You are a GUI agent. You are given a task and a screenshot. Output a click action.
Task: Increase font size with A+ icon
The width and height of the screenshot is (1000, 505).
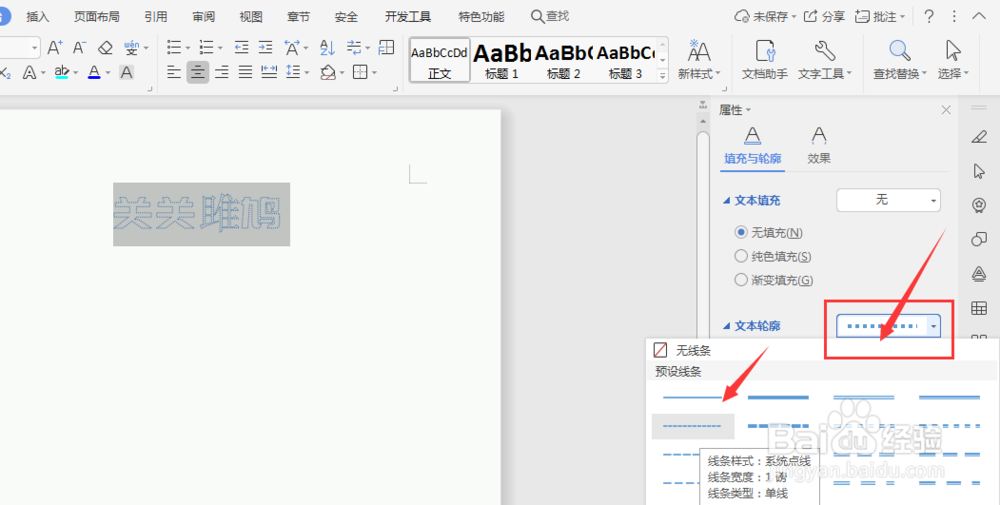click(55, 47)
